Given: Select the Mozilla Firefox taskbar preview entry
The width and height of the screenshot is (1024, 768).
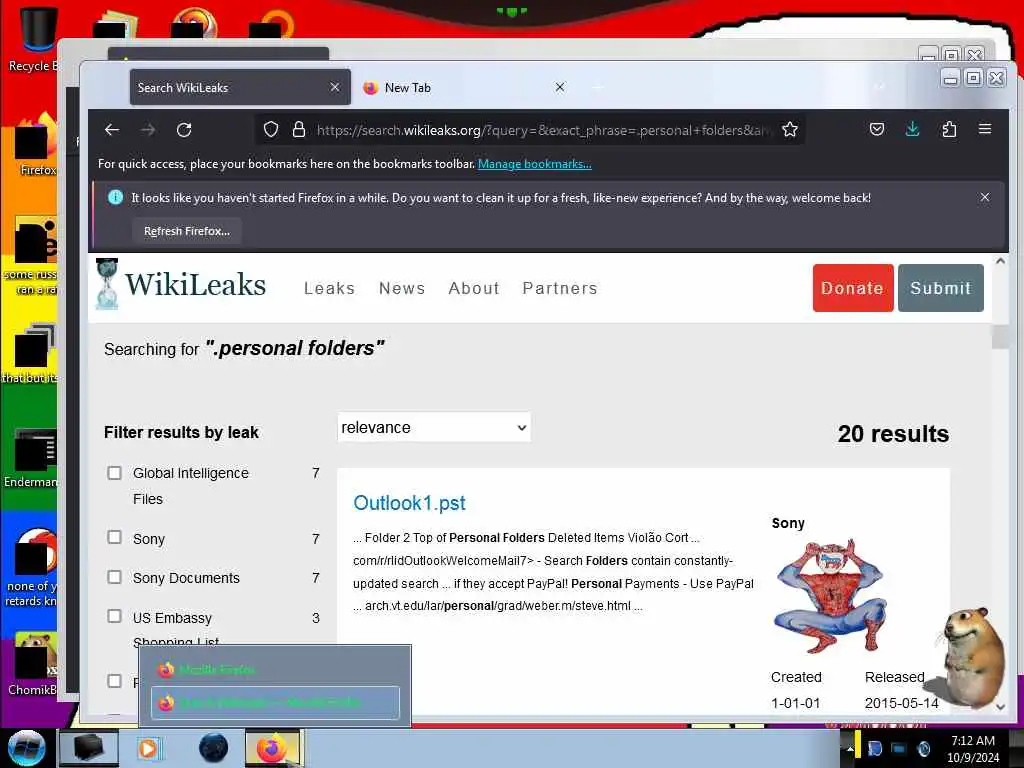Looking at the screenshot, I should click(275, 669).
